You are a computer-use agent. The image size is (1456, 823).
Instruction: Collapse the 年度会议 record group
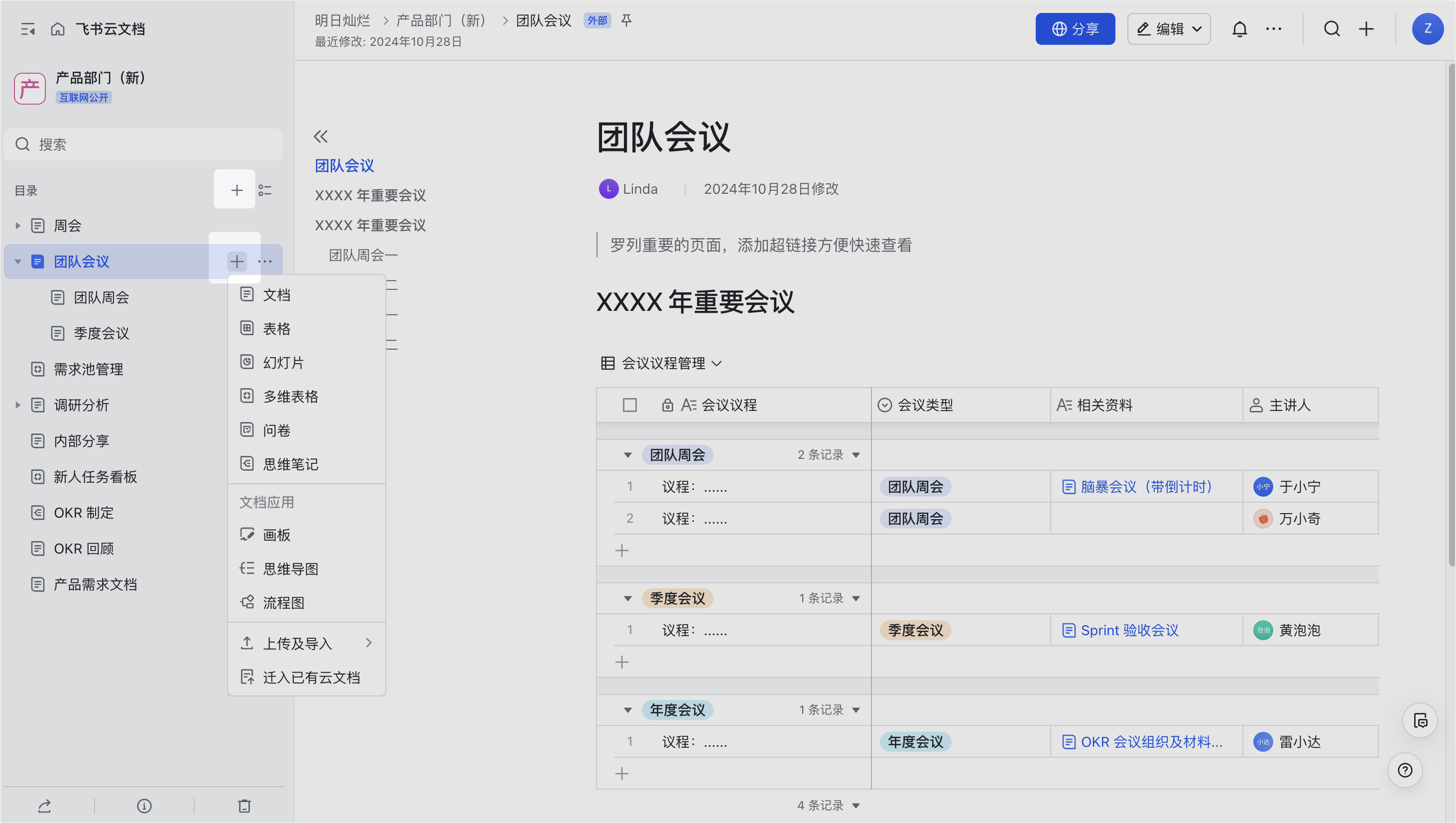627,710
